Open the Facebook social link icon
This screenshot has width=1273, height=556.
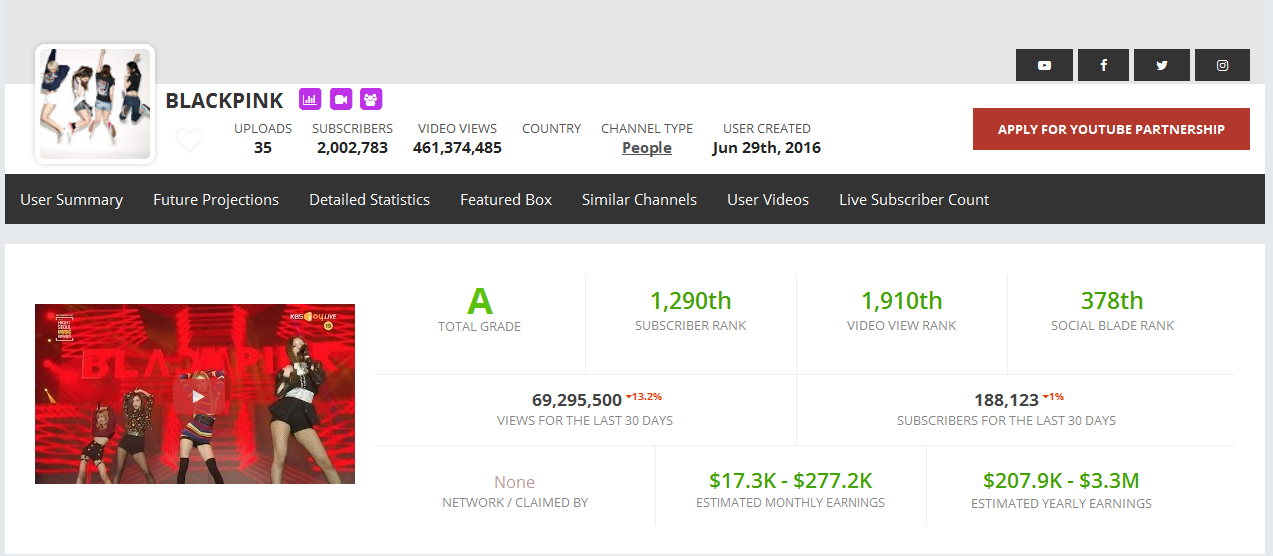(1103, 65)
